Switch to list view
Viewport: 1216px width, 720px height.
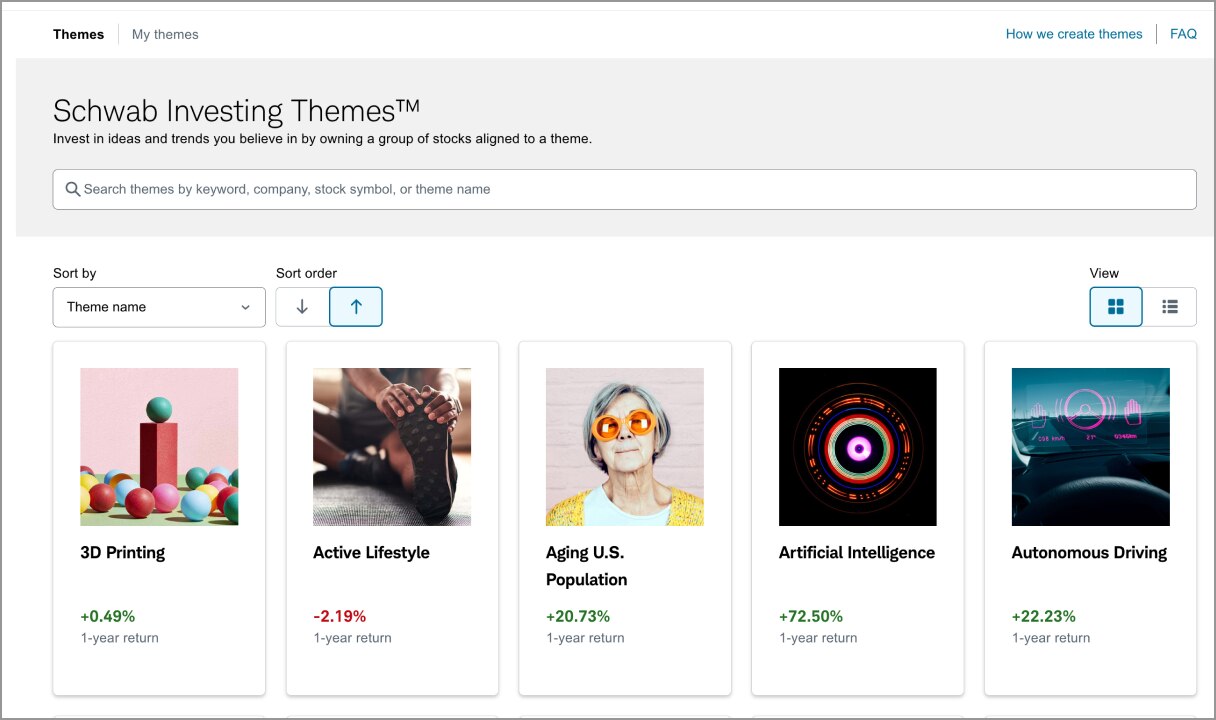(1170, 307)
